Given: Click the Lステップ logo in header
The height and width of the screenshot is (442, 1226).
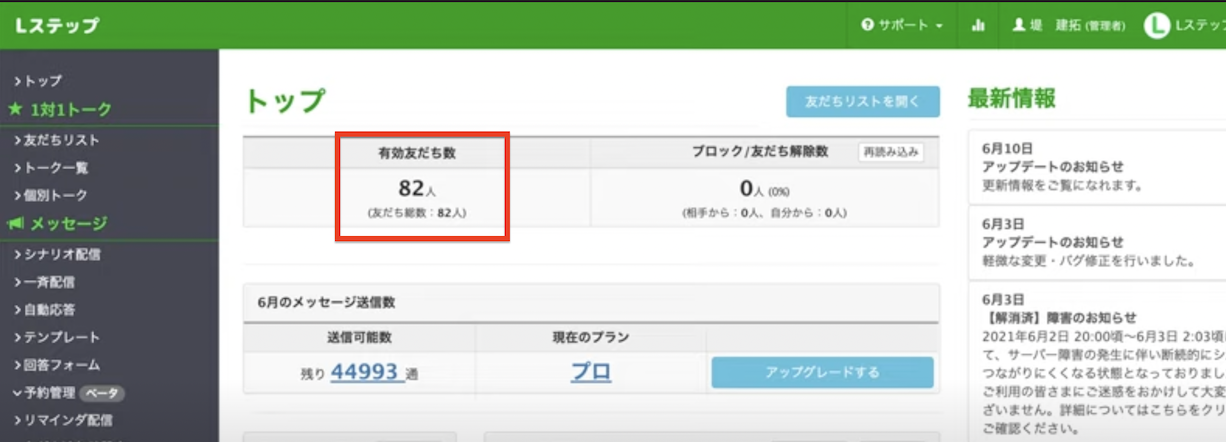Looking at the screenshot, I should [x=57, y=26].
